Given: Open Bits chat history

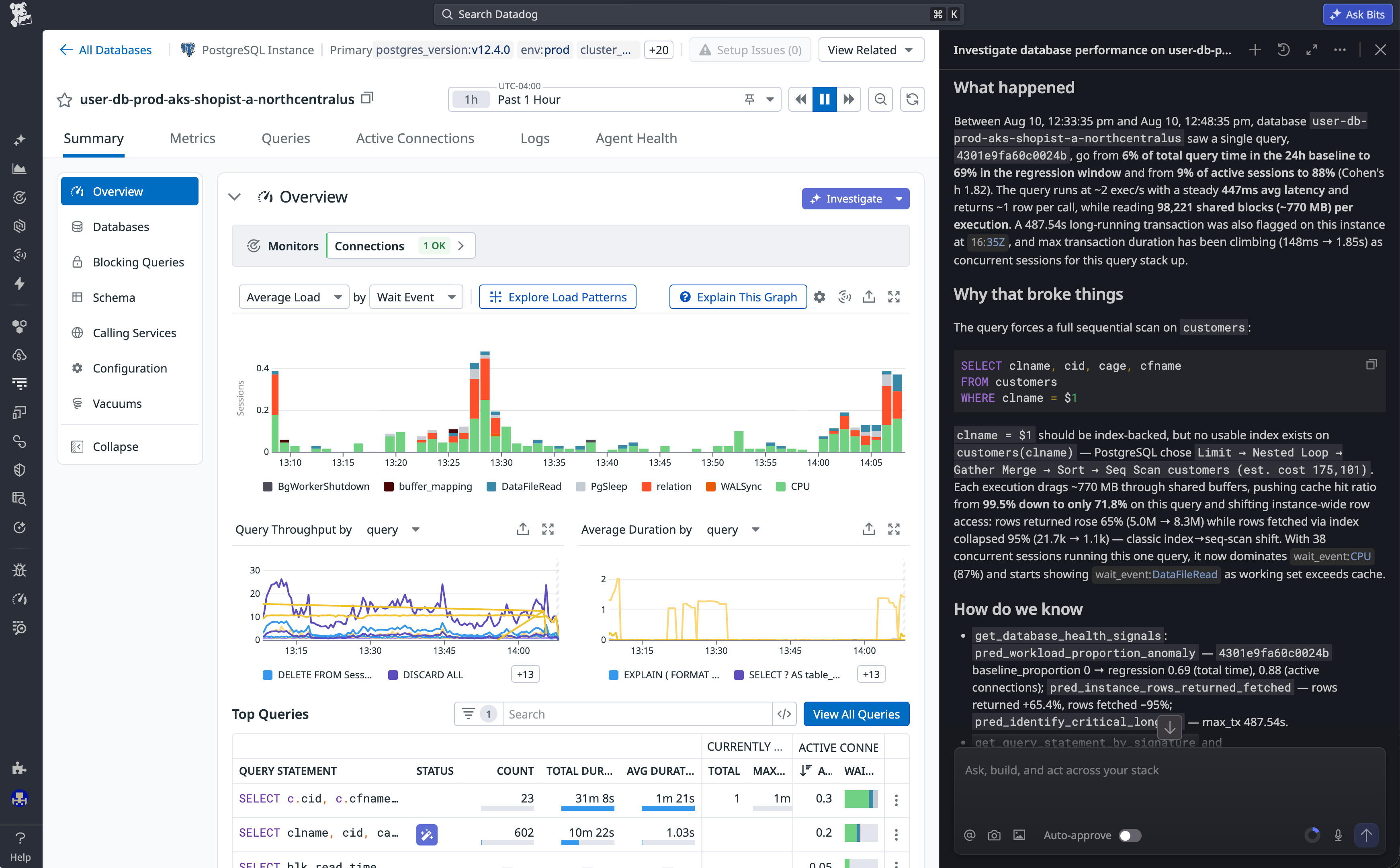Looking at the screenshot, I should click(x=1283, y=50).
